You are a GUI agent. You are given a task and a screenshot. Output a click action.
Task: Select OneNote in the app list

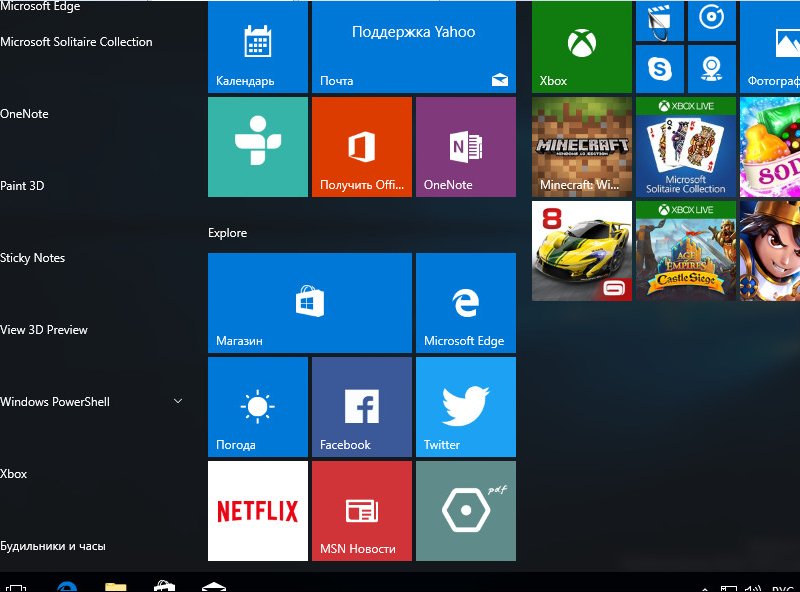click(24, 114)
